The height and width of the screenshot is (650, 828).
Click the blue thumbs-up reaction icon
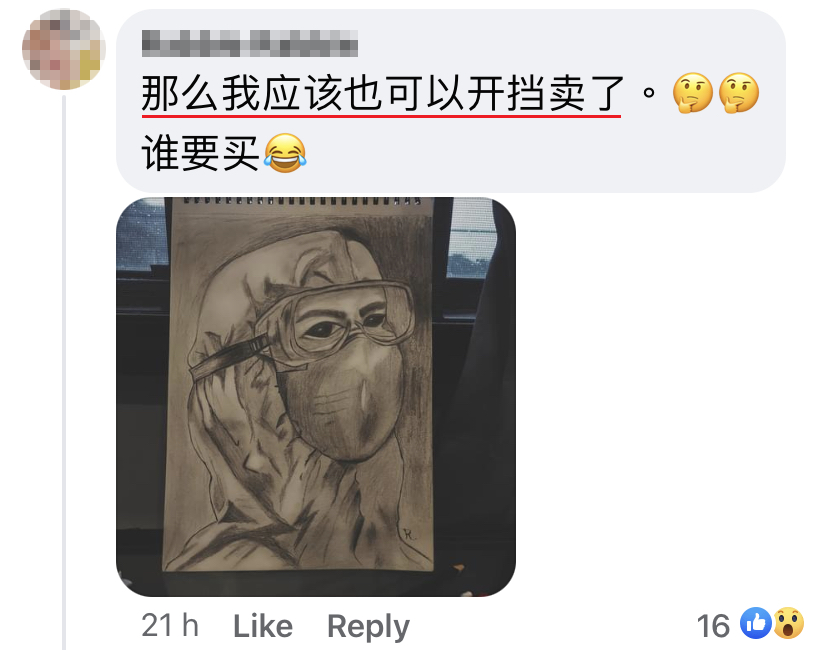coord(756,623)
